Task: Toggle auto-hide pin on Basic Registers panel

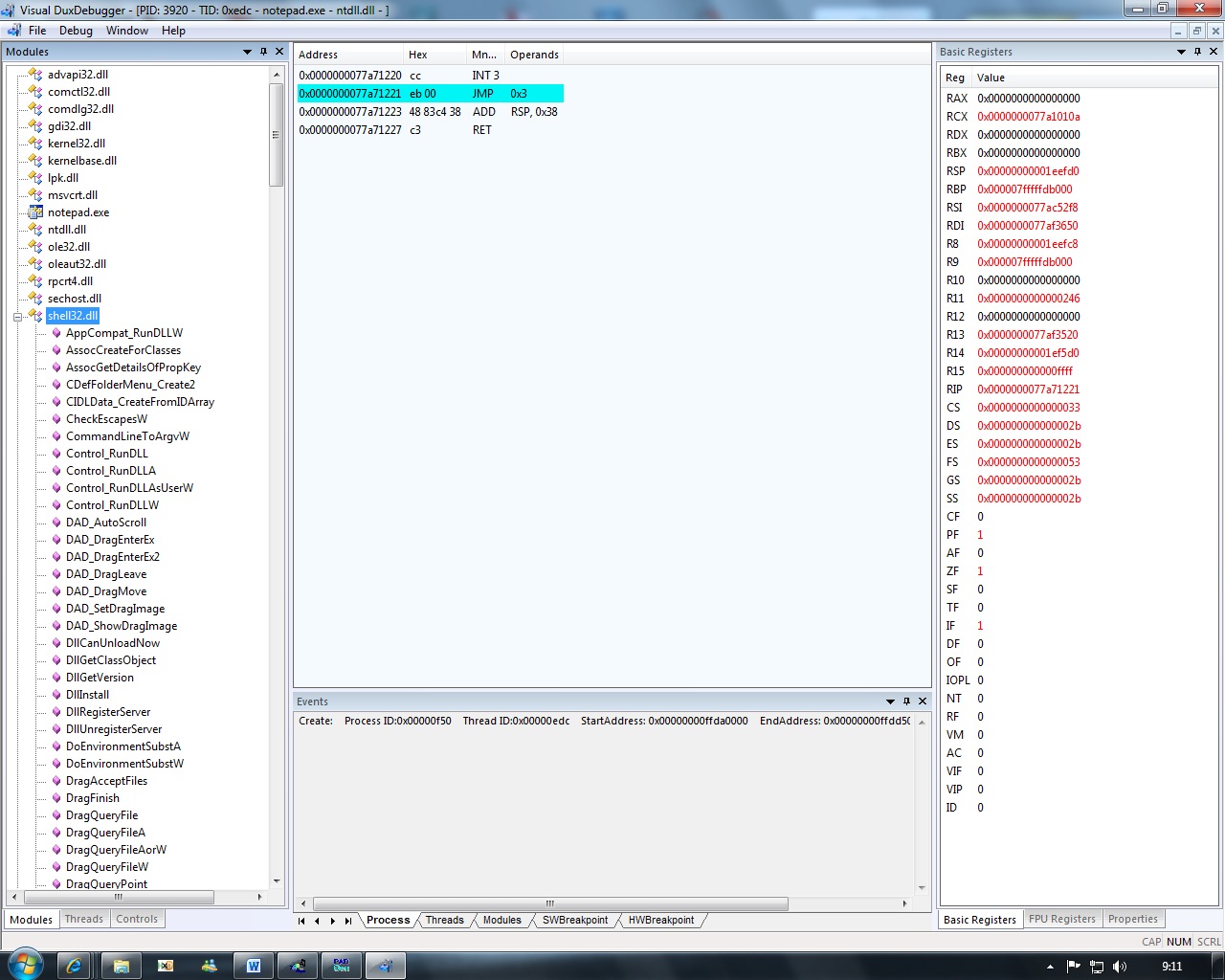Action: (1197, 52)
